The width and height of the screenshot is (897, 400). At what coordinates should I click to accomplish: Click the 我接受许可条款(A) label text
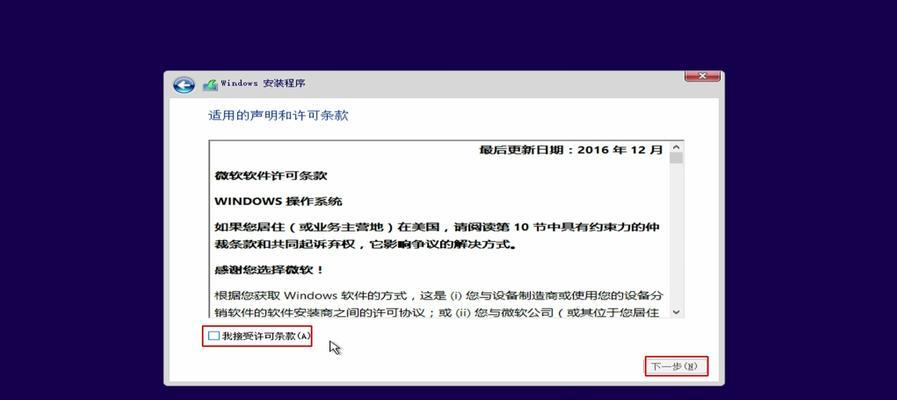click(265, 336)
